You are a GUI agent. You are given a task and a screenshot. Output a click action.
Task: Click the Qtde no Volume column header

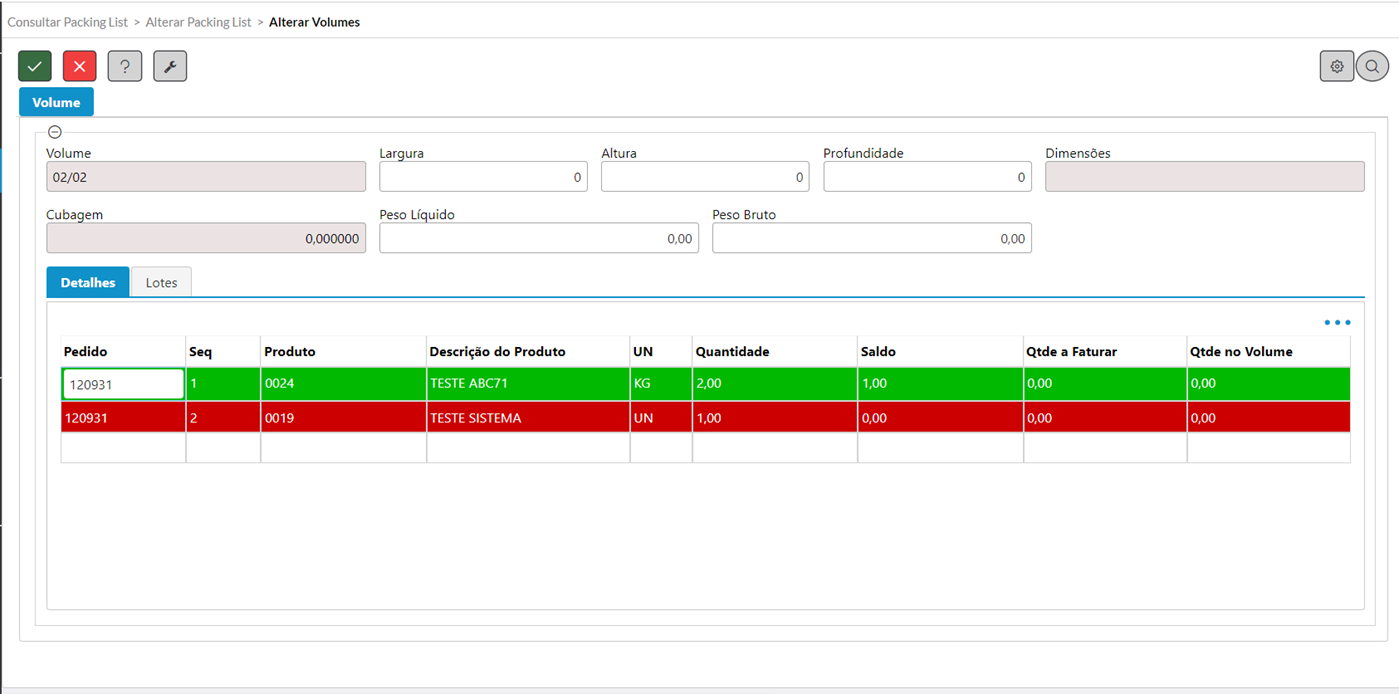click(x=1241, y=352)
